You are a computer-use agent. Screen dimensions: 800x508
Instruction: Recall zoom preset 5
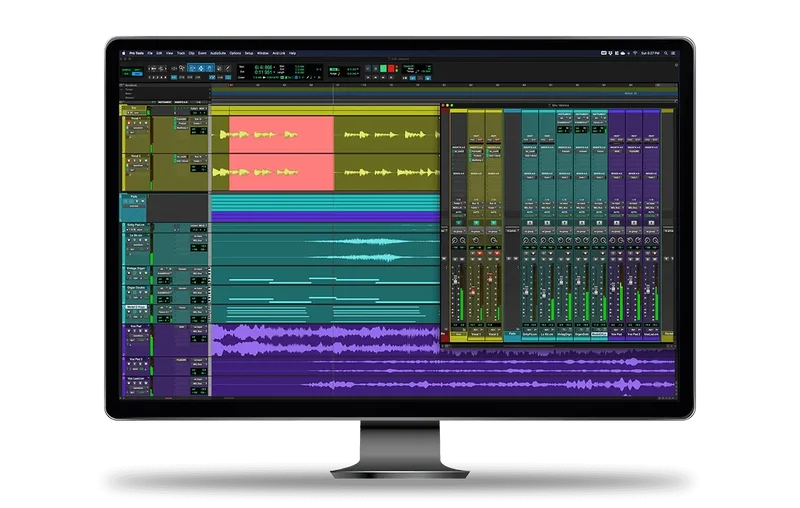[165, 78]
